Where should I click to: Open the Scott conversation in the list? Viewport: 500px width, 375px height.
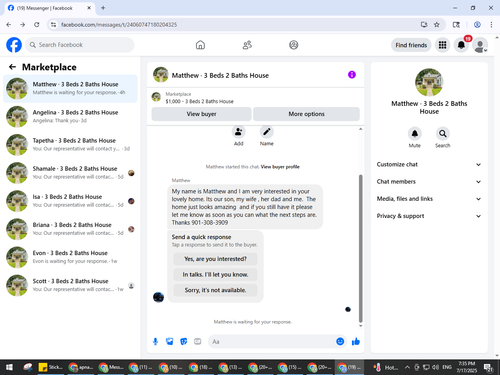pos(70,285)
